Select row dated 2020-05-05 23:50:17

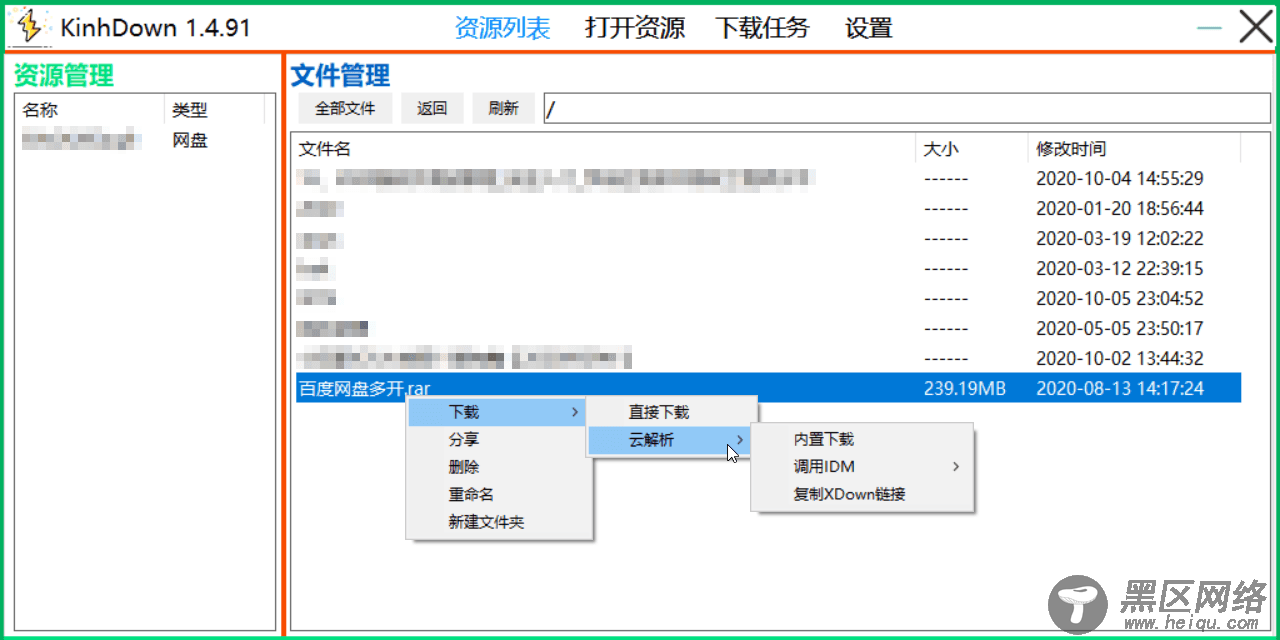(767, 328)
